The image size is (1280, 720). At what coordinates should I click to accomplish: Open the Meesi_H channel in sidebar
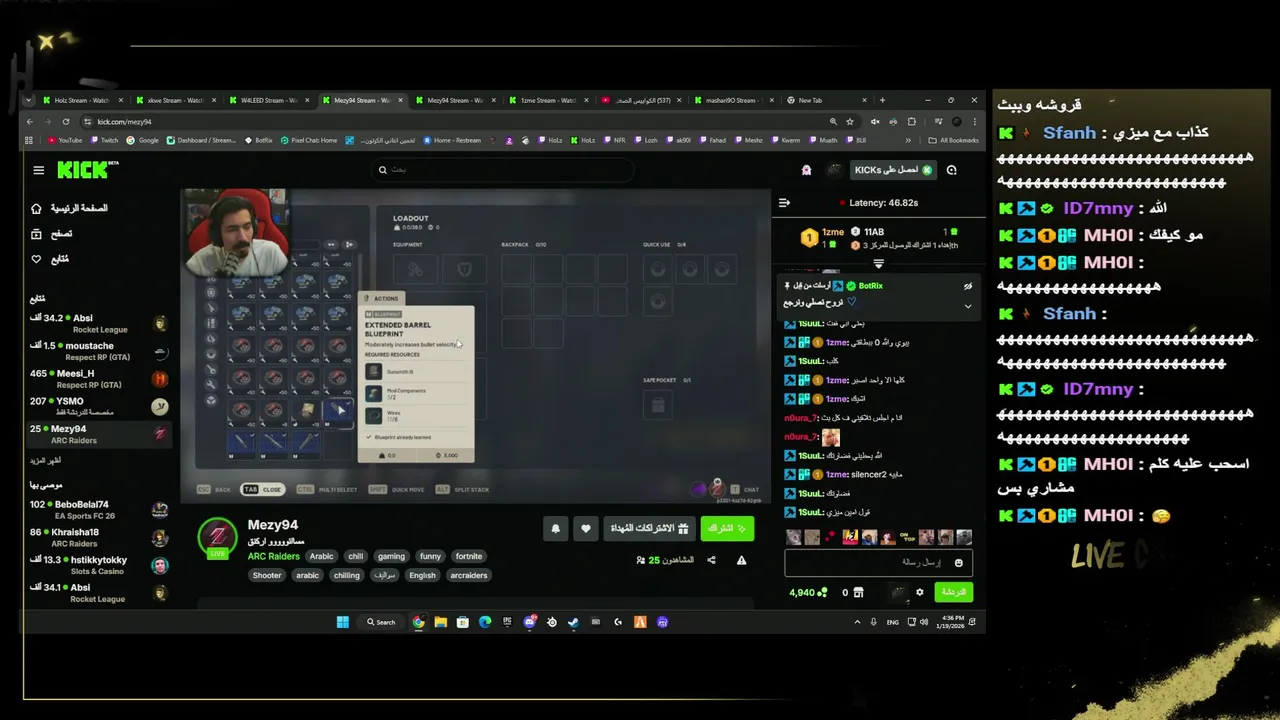coord(100,379)
